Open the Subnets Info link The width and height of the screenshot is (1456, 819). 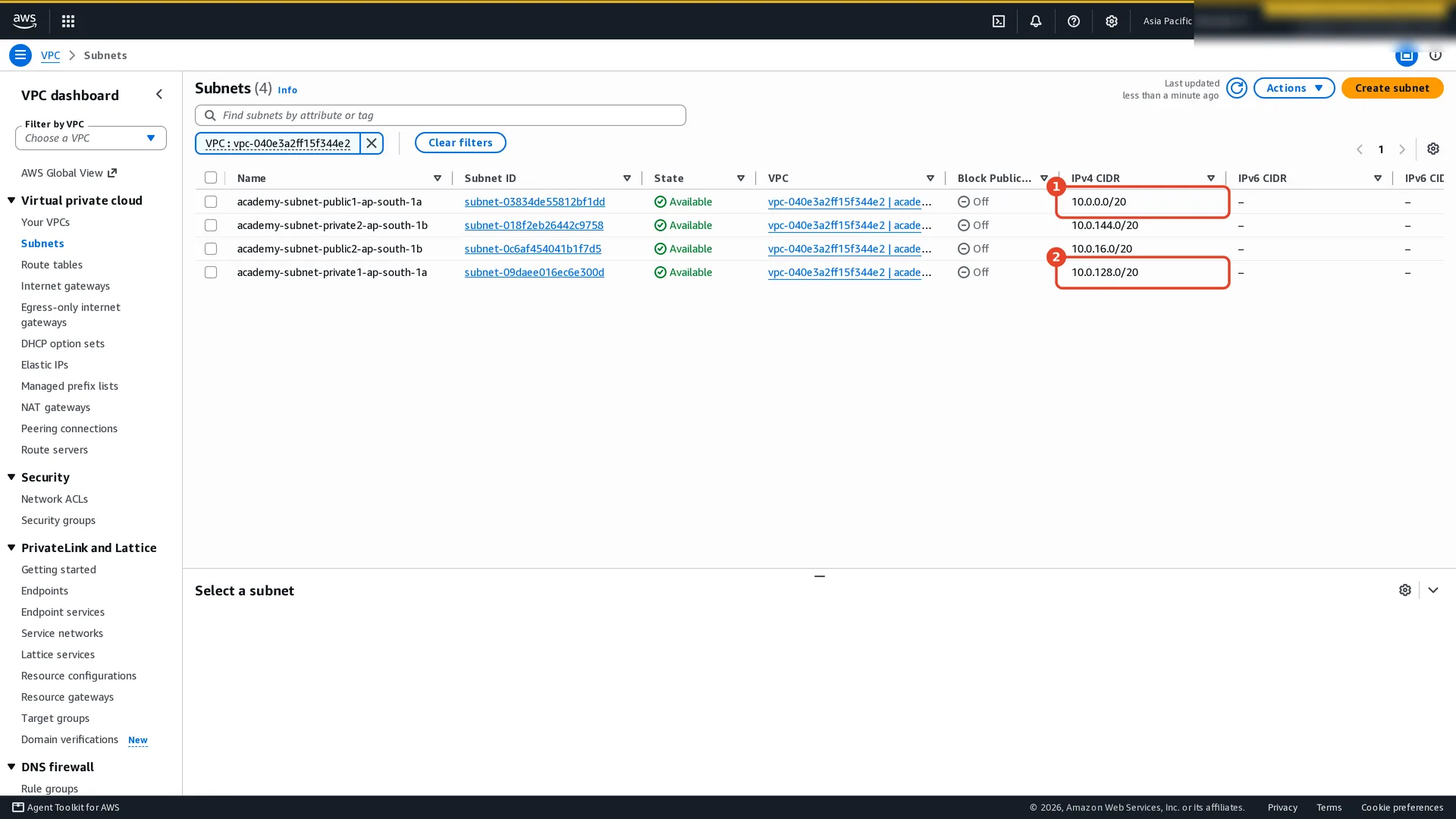287,89
